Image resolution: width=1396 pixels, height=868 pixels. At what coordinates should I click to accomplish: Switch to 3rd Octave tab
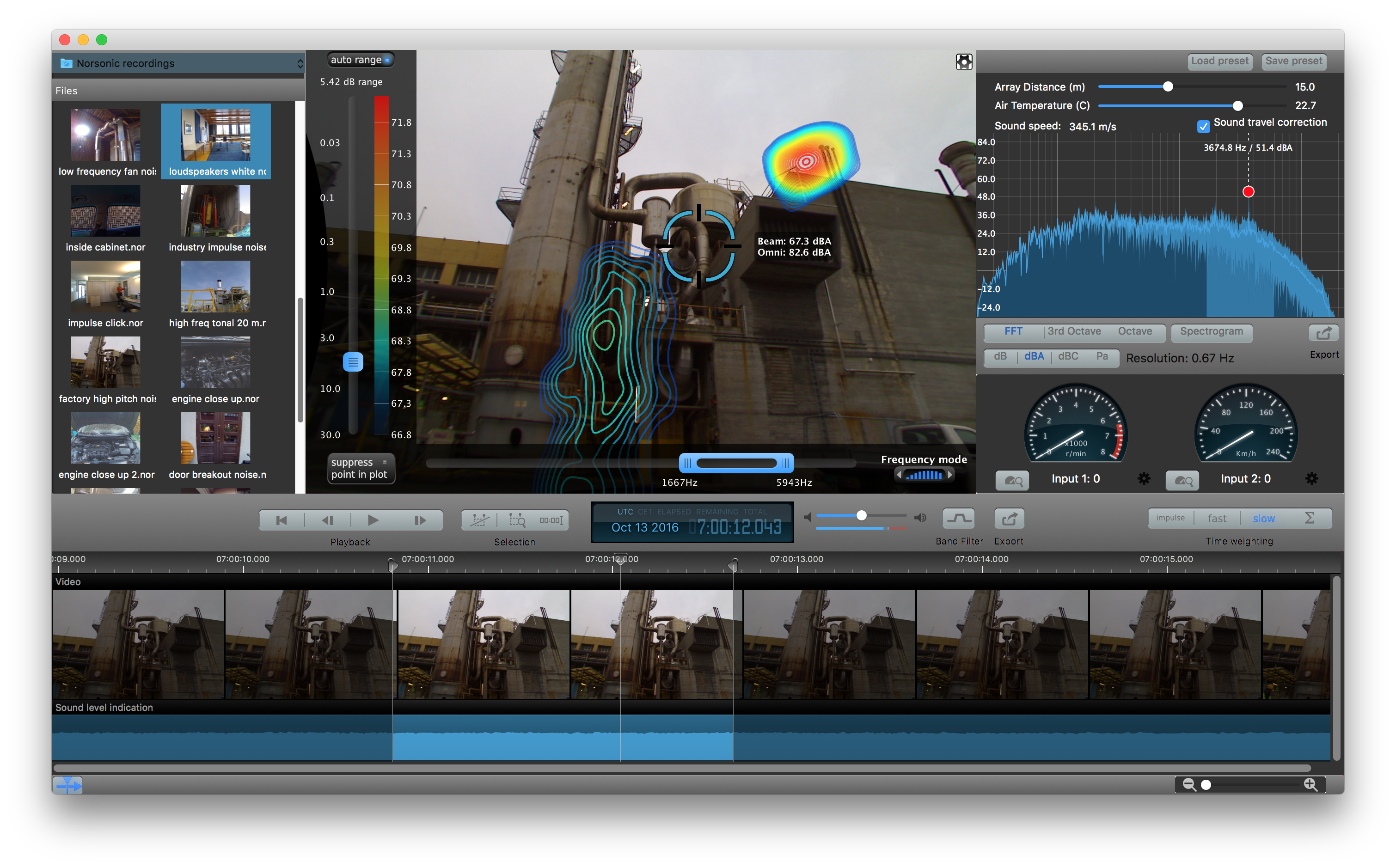1074,331
